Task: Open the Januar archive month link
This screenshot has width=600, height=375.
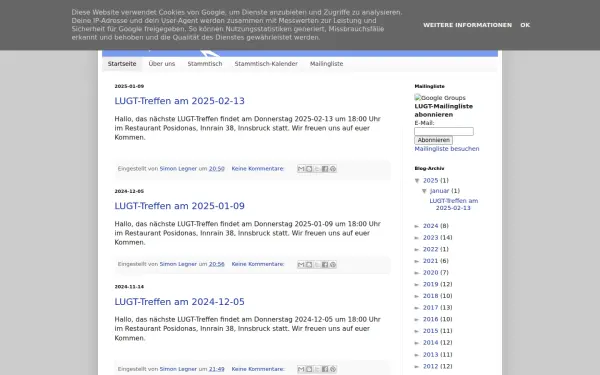Action: [x=439, y=191]
